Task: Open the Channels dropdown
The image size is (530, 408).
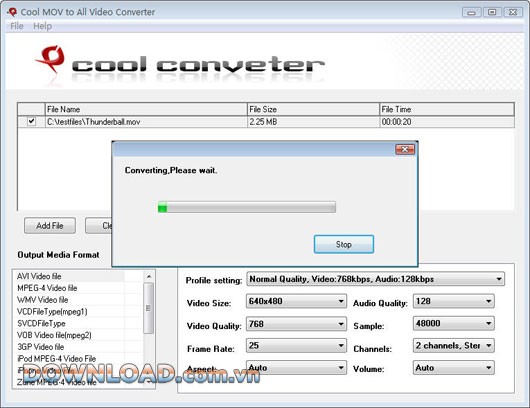Action: (x=454, y=346)
